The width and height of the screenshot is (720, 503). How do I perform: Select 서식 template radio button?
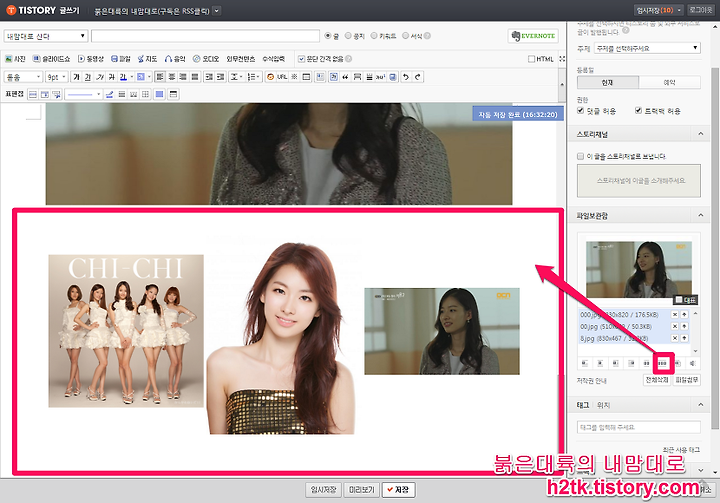[x=405, y=35]
